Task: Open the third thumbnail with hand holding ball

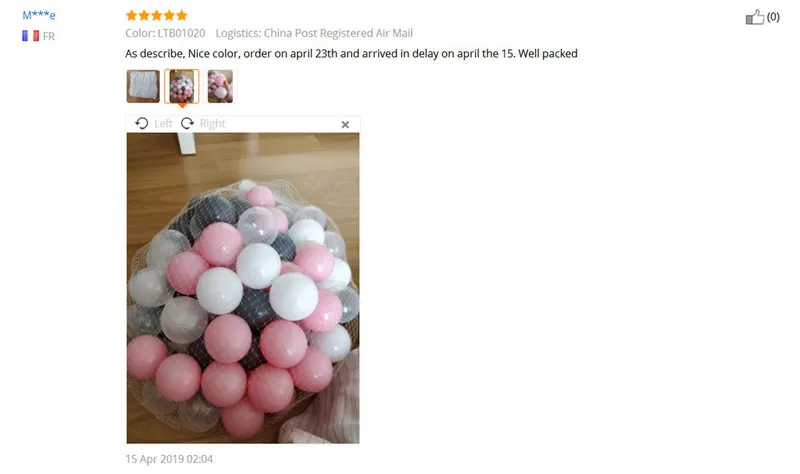Action: coord(220,86)
